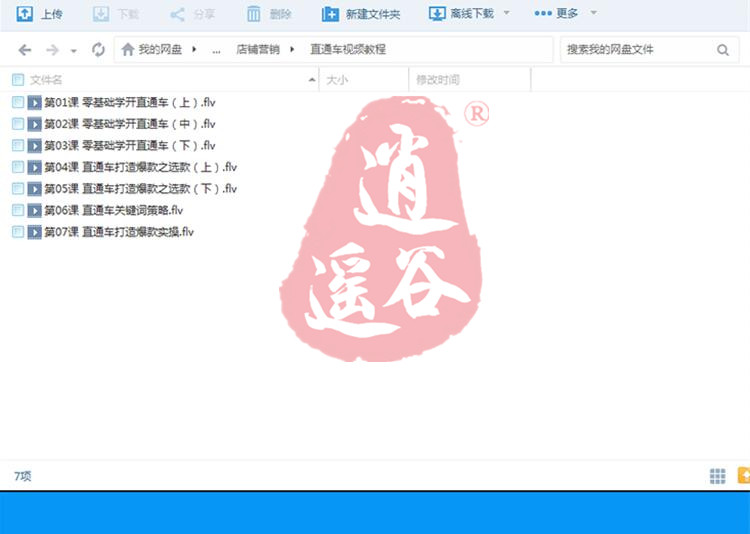Select file 第07课 直通车打造爆款实操.flv

tap(119, 232)
